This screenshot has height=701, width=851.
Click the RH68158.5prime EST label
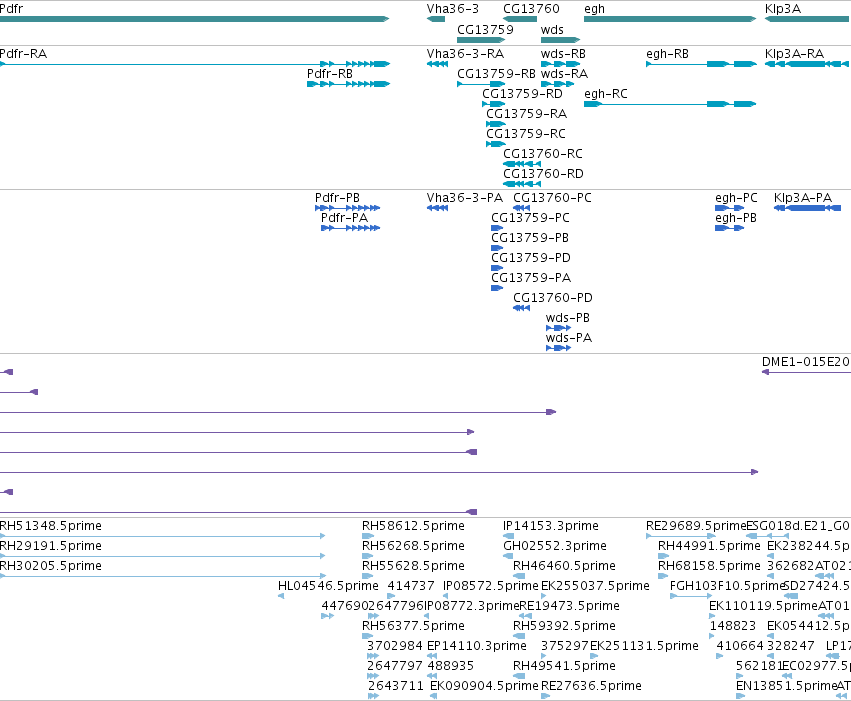pyautogui.click(x=709, y=566)
